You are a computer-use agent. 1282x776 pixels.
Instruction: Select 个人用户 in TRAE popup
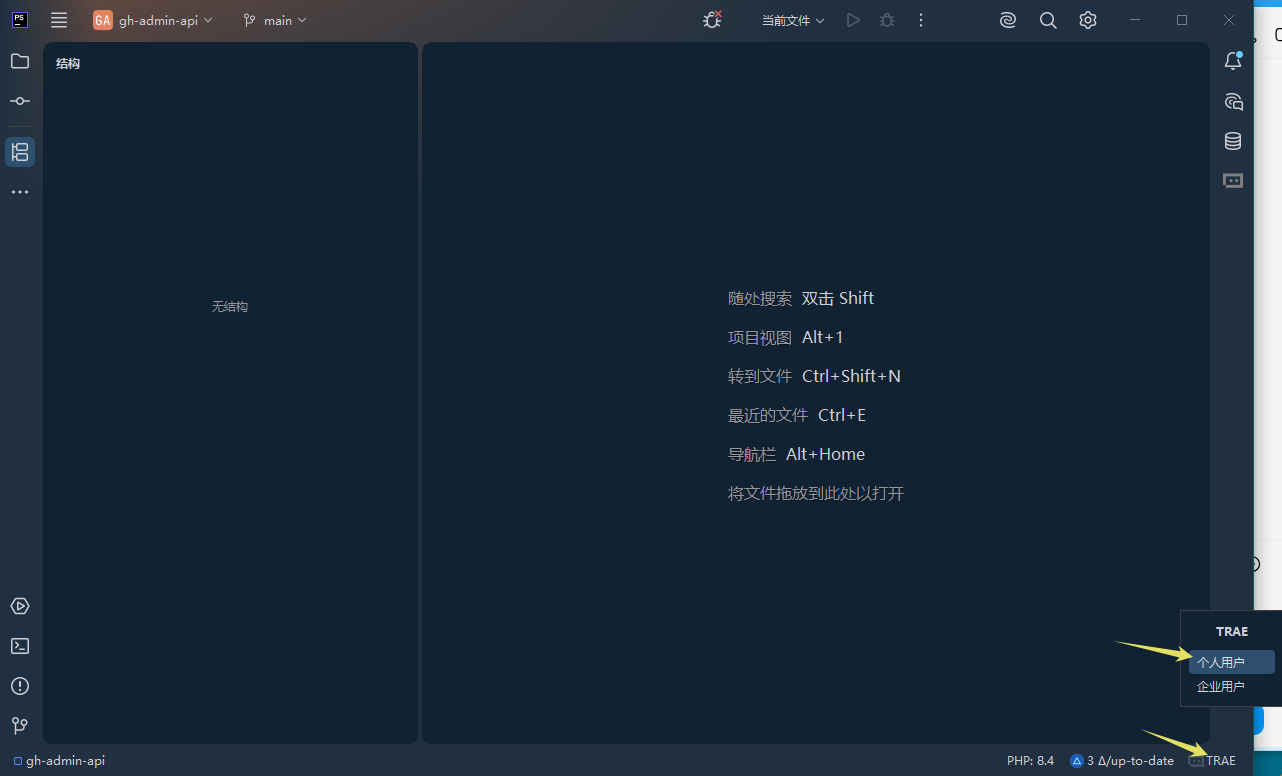tap(1232, 662)
